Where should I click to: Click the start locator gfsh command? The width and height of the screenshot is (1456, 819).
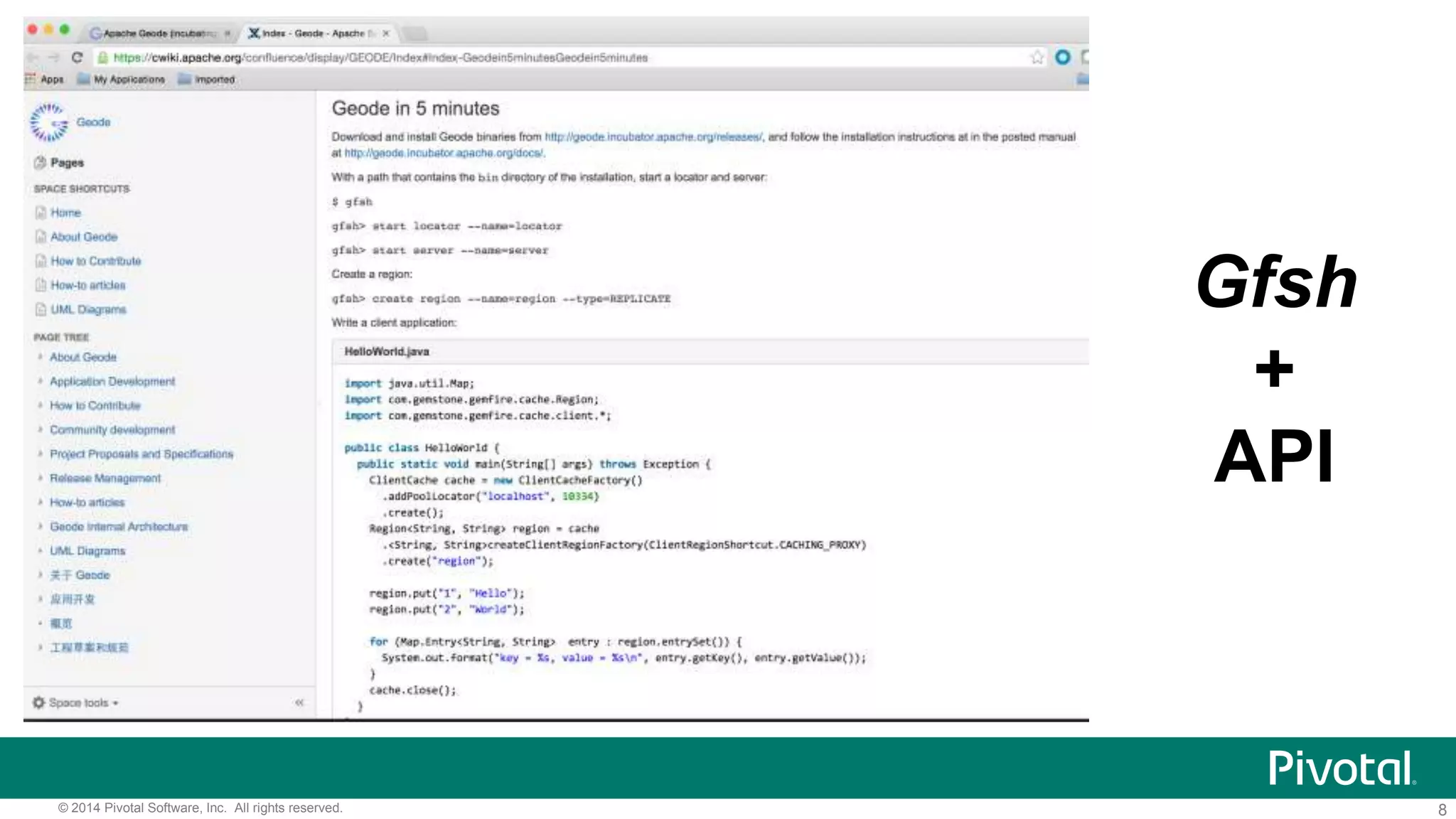tap(446, 226)
